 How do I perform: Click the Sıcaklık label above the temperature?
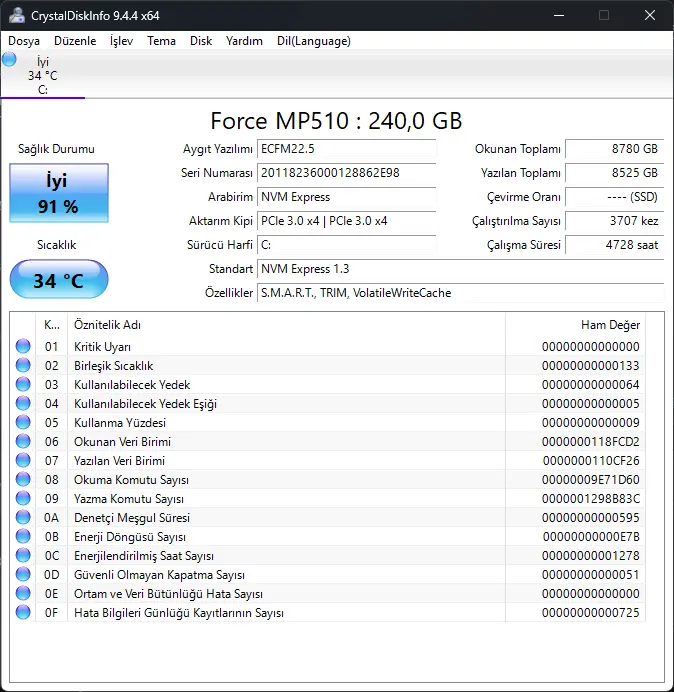click(56, 245)
